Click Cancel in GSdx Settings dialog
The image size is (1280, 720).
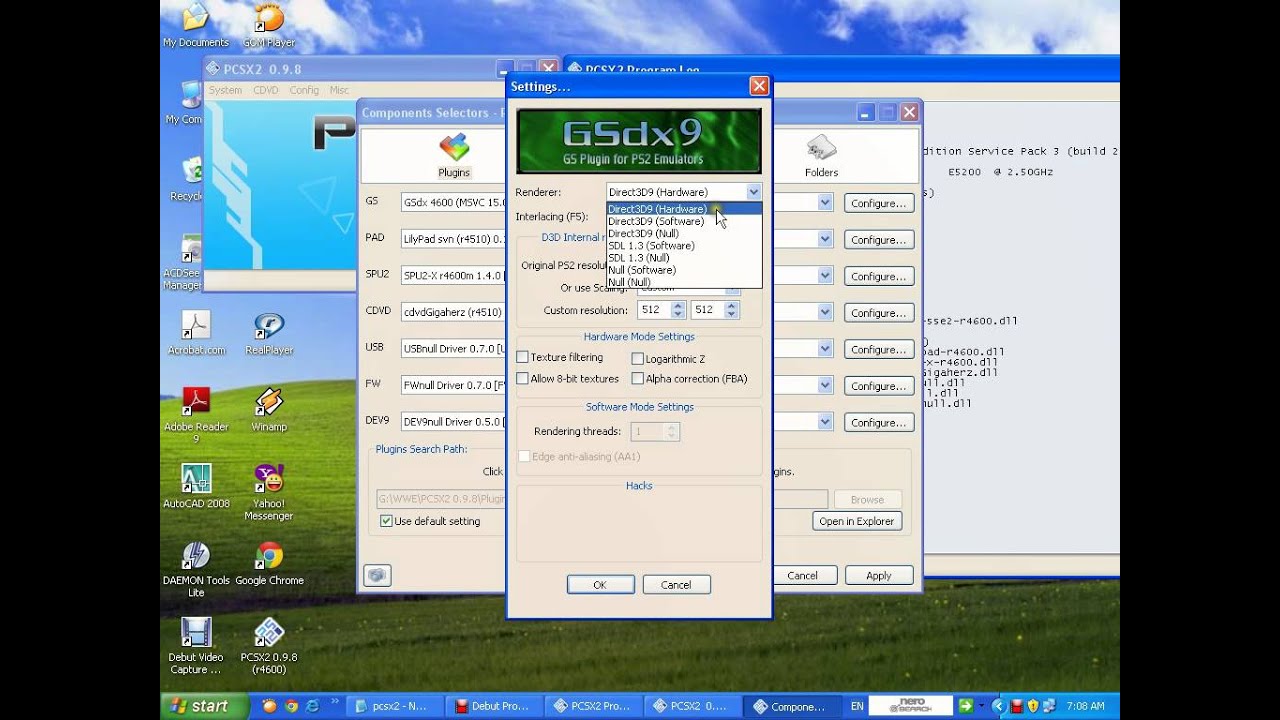coord(676,585)
